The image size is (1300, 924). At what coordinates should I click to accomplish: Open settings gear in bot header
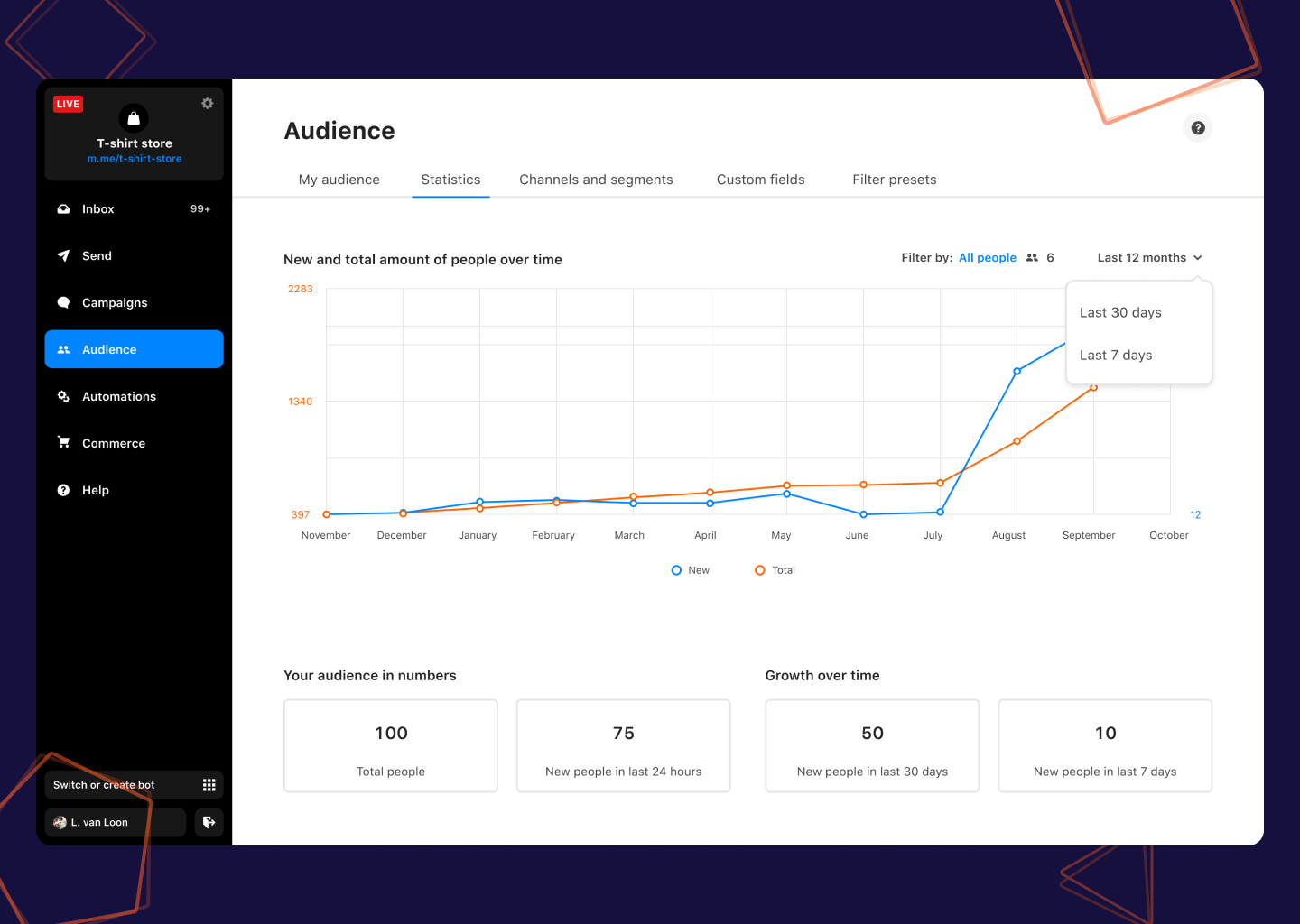[x=208, y=104]
